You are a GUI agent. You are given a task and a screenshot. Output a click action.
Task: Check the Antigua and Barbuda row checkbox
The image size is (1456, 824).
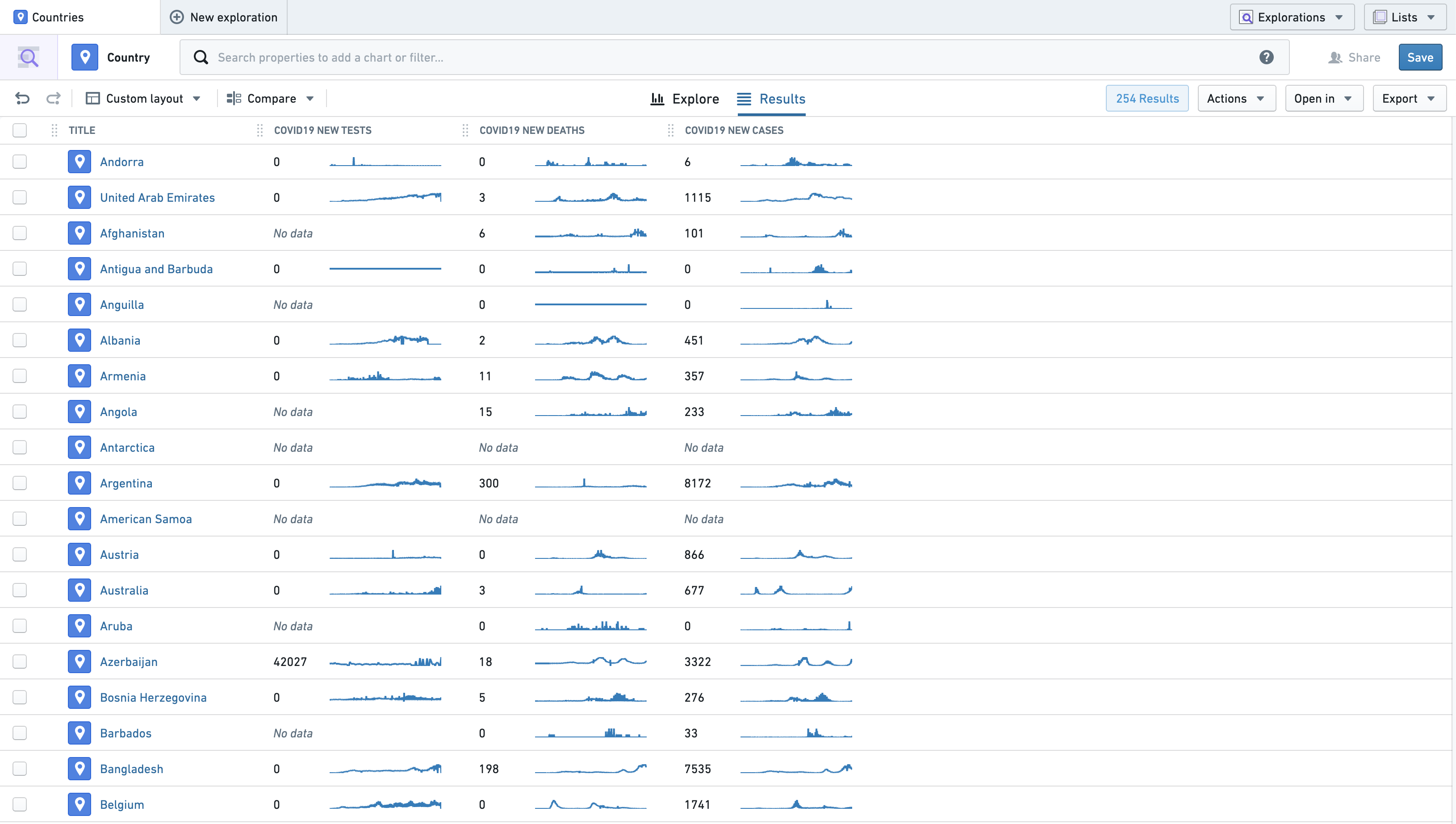(20, 269)
